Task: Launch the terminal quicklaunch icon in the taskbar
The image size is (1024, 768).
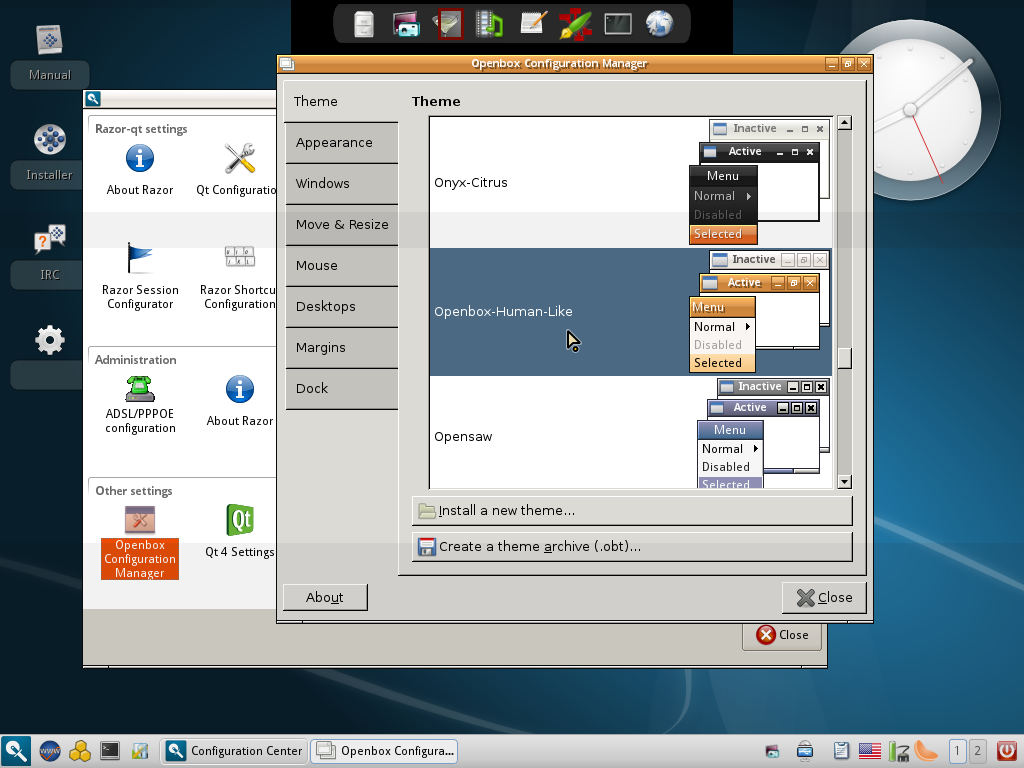Action: [110, 751]
